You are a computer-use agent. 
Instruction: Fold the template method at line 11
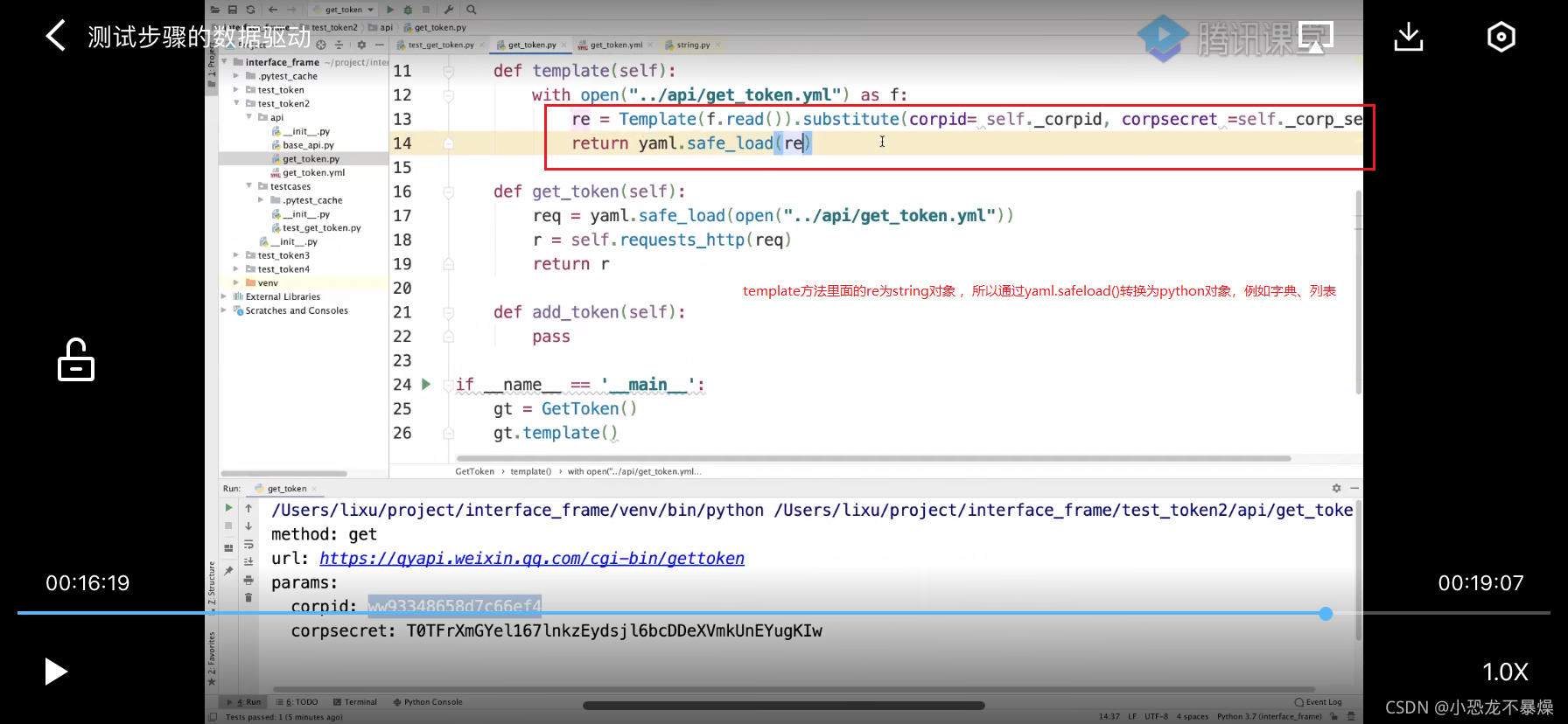point(448,71)
